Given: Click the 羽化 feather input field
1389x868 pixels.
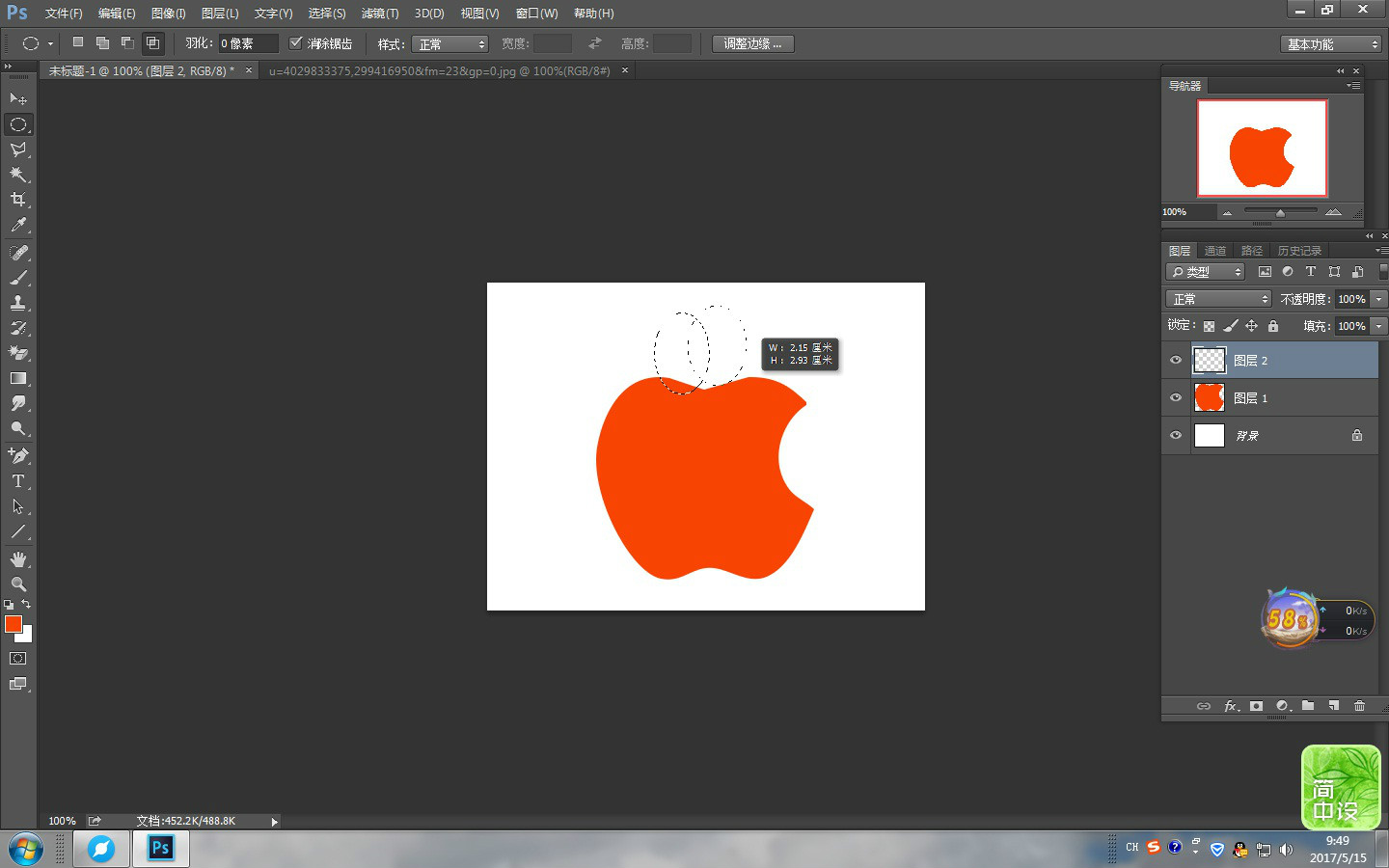Looking at the screenshot, I should (247, 43).
